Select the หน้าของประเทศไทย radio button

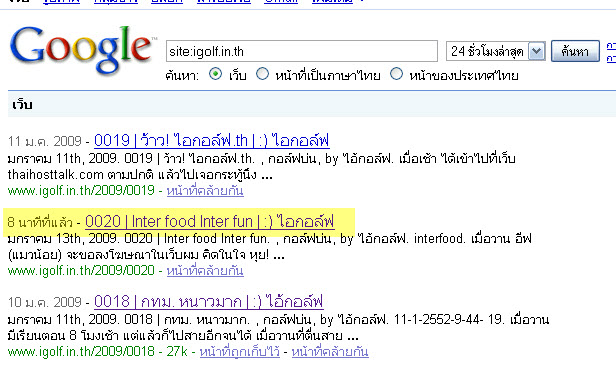pos(396,74)
